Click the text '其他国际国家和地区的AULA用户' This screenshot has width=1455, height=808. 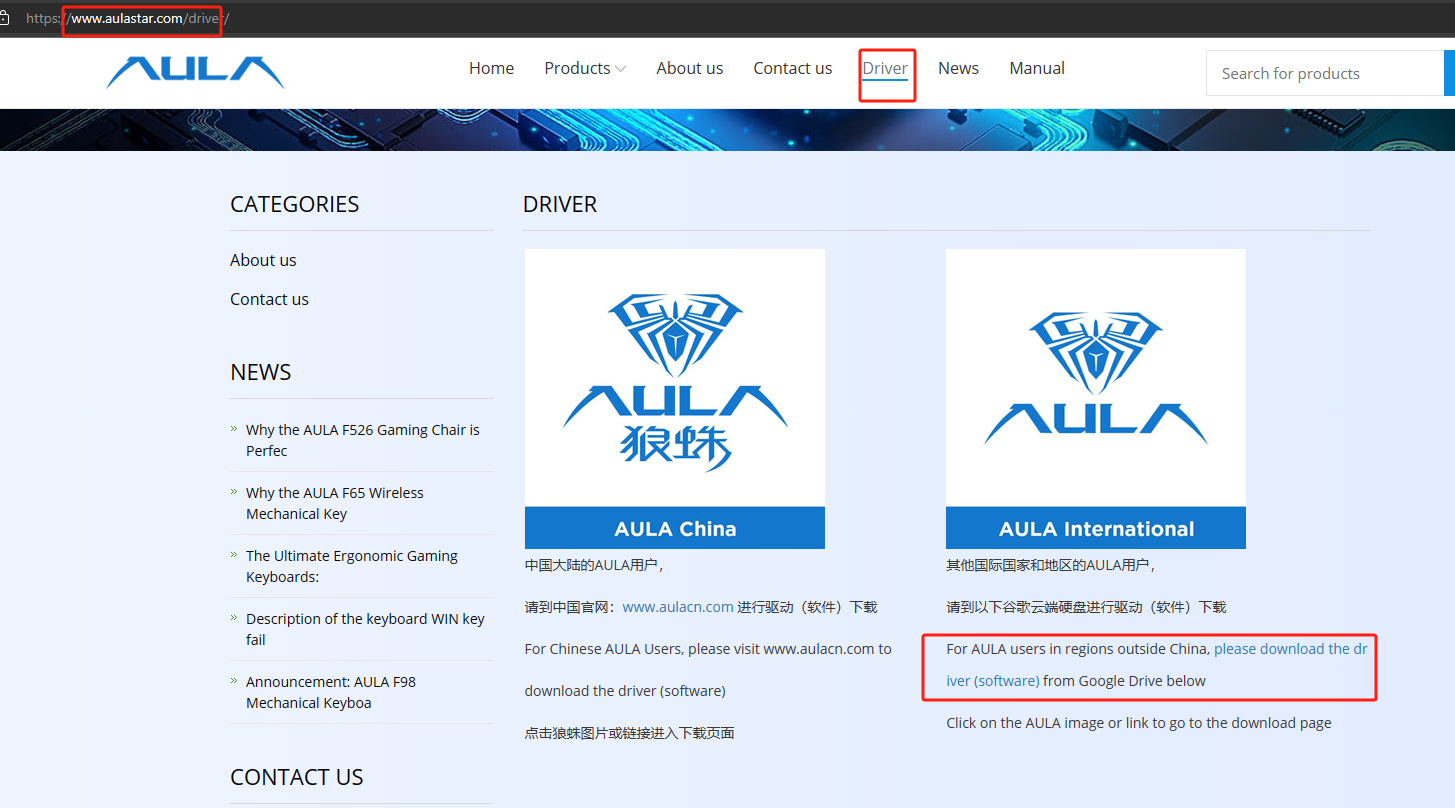(1051, 565)
